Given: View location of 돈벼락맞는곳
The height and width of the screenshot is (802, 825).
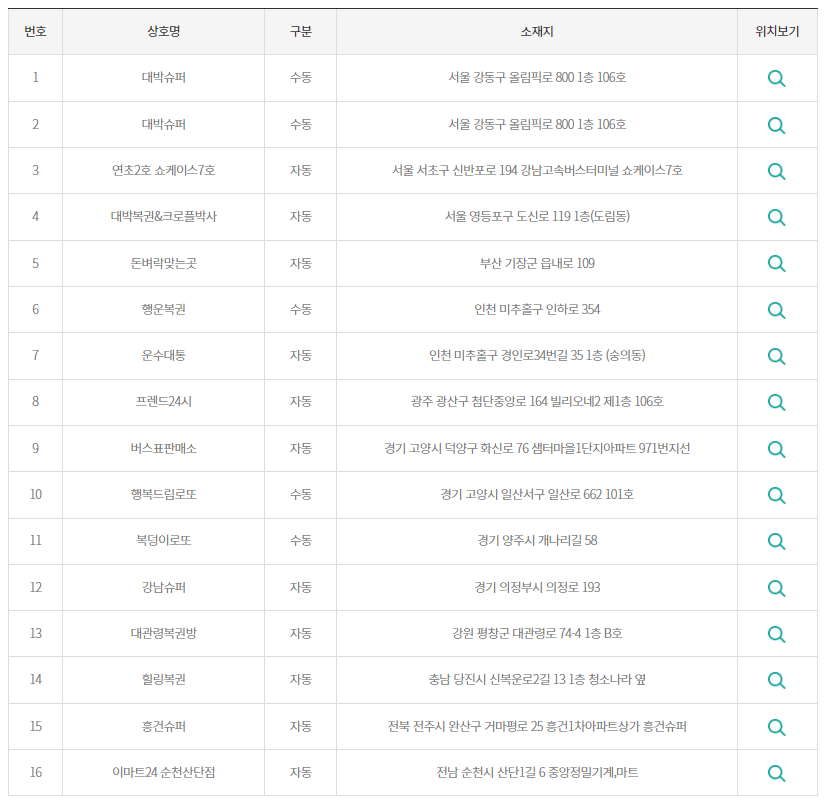Looking at the screenshot, I should 776,263.
